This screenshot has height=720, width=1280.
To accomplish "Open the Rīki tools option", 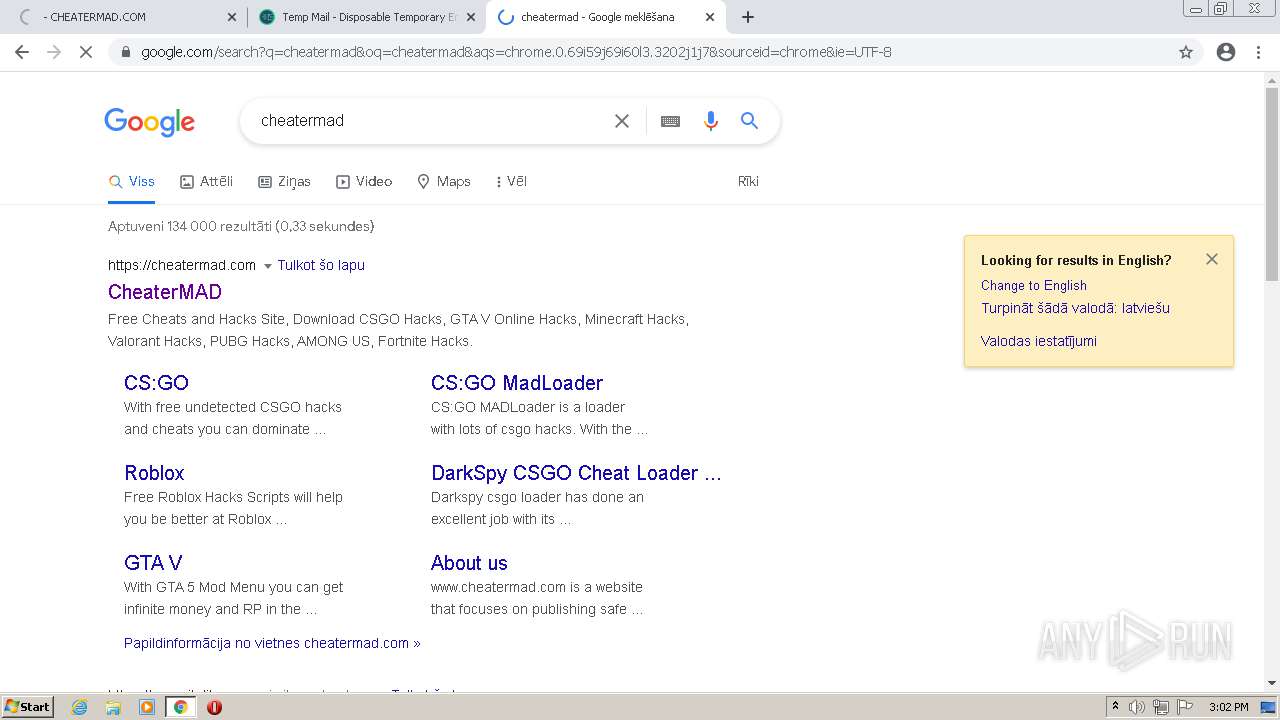I will click(748, 181).
